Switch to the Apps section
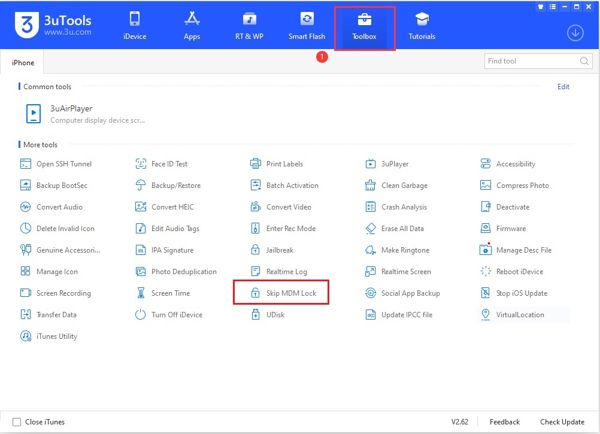The height and width of the screenshot is (434, 600). tap(192, 26)
